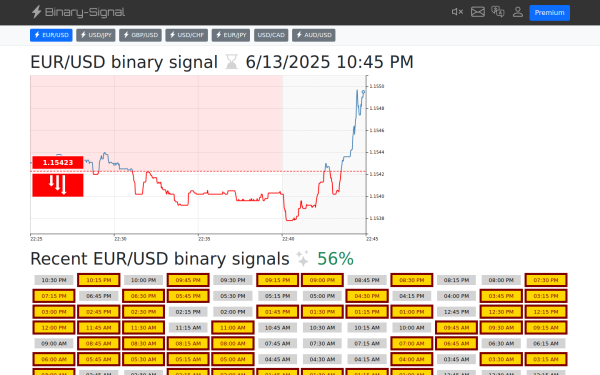Open the highlighted 07:00 AM signal

tap(412, 344)
